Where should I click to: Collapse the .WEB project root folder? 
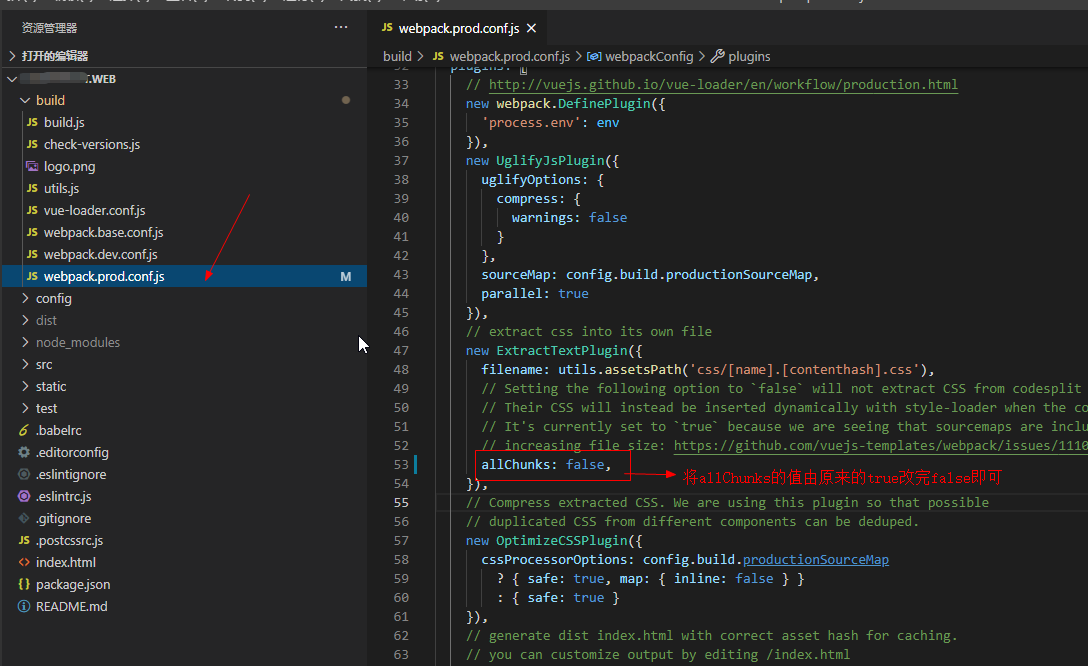point(12,79)
